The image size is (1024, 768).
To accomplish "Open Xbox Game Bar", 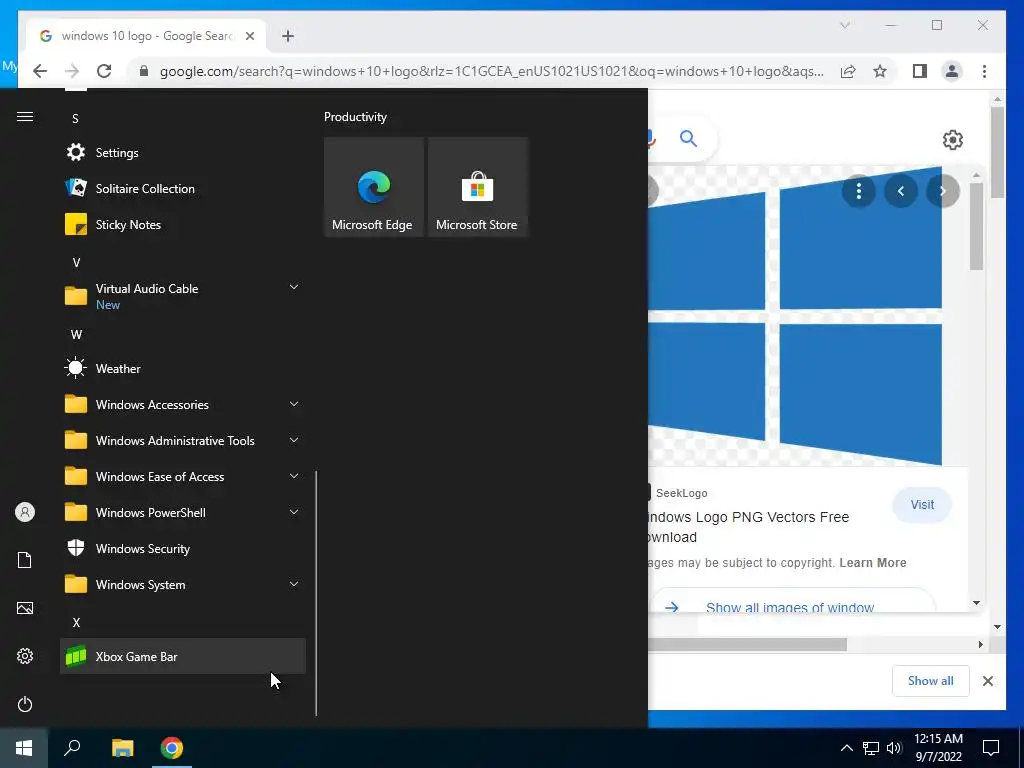I will 183,656.
